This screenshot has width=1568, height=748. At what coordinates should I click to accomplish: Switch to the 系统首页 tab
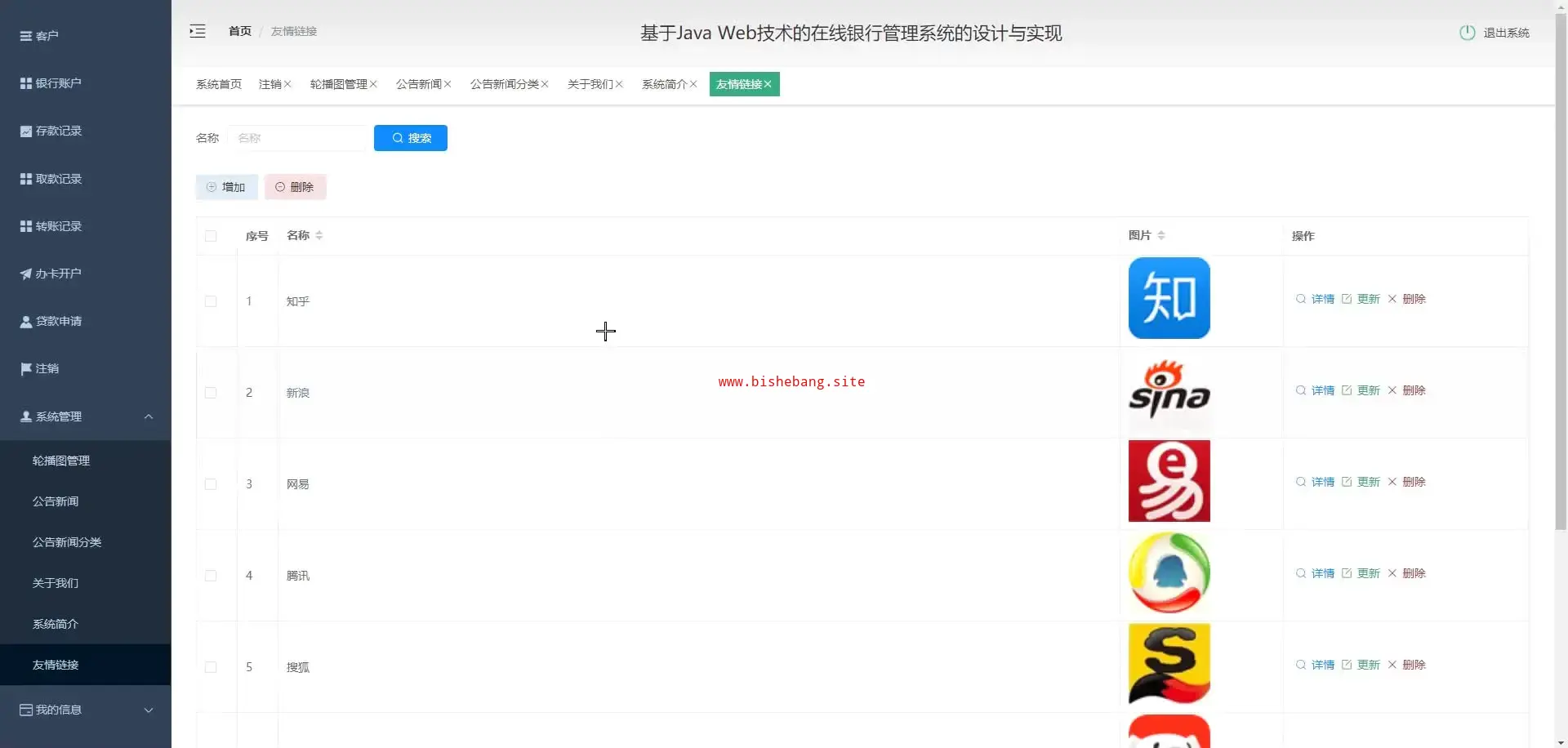219,84
